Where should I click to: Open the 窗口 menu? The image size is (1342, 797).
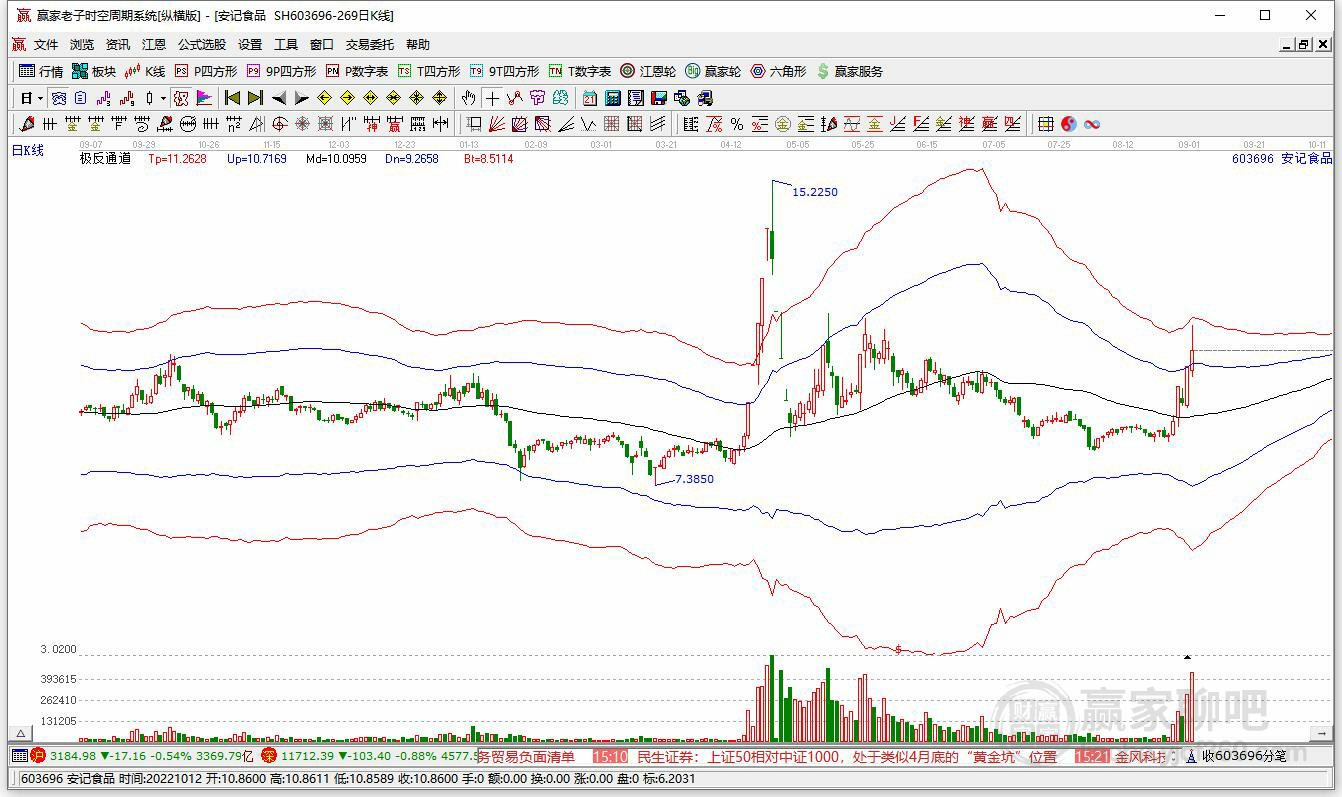click(322, 45)
